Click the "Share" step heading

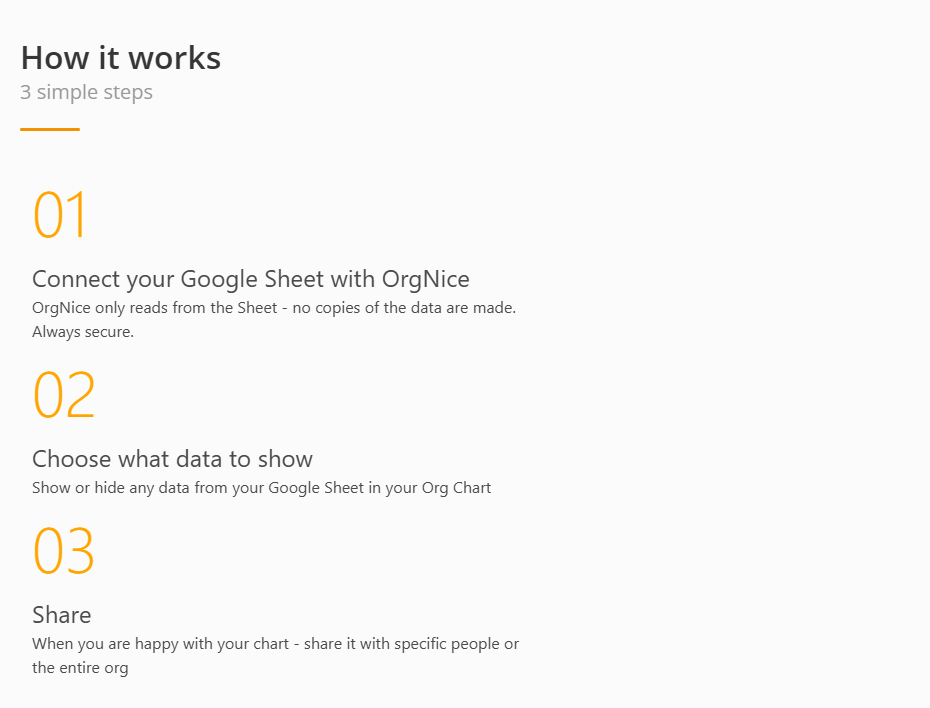[x=61, y=615]
